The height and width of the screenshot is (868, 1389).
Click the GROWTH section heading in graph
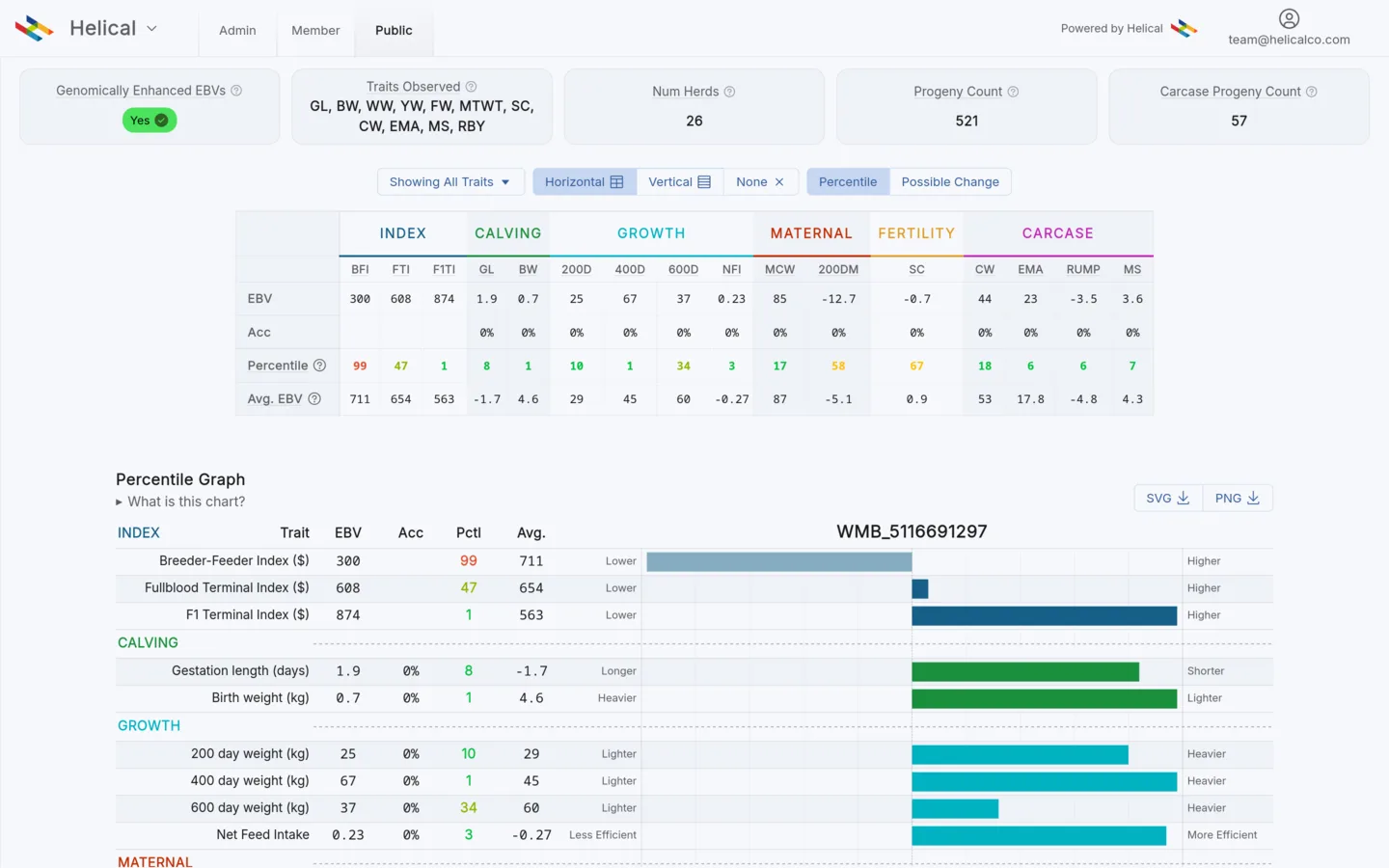[x=149, y=725]
